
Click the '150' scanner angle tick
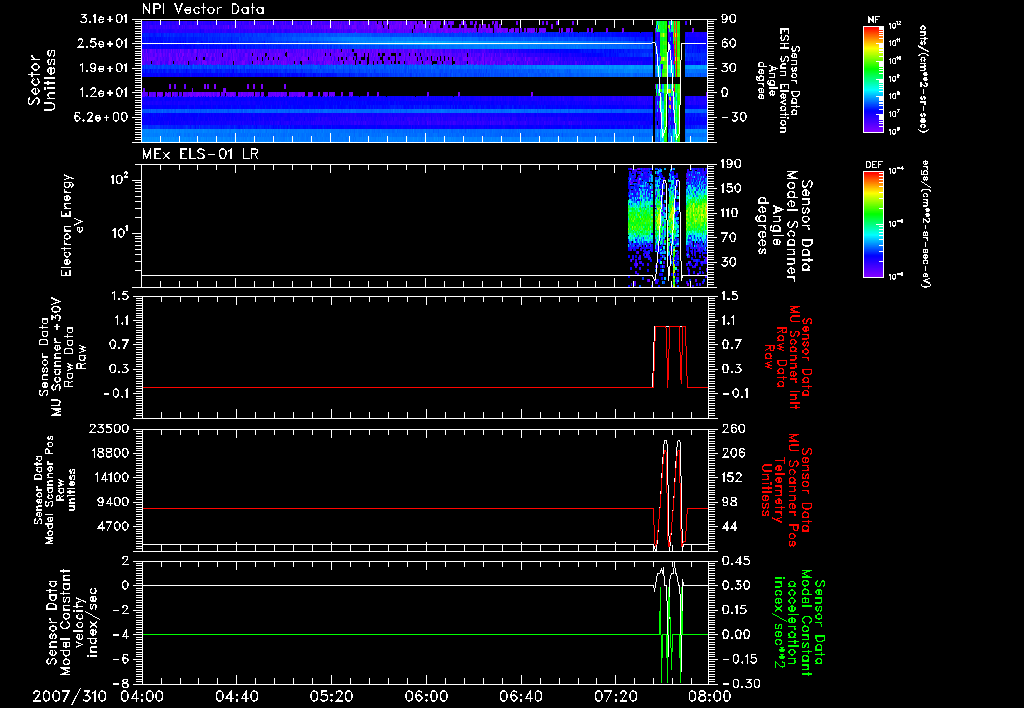point(731,188)
